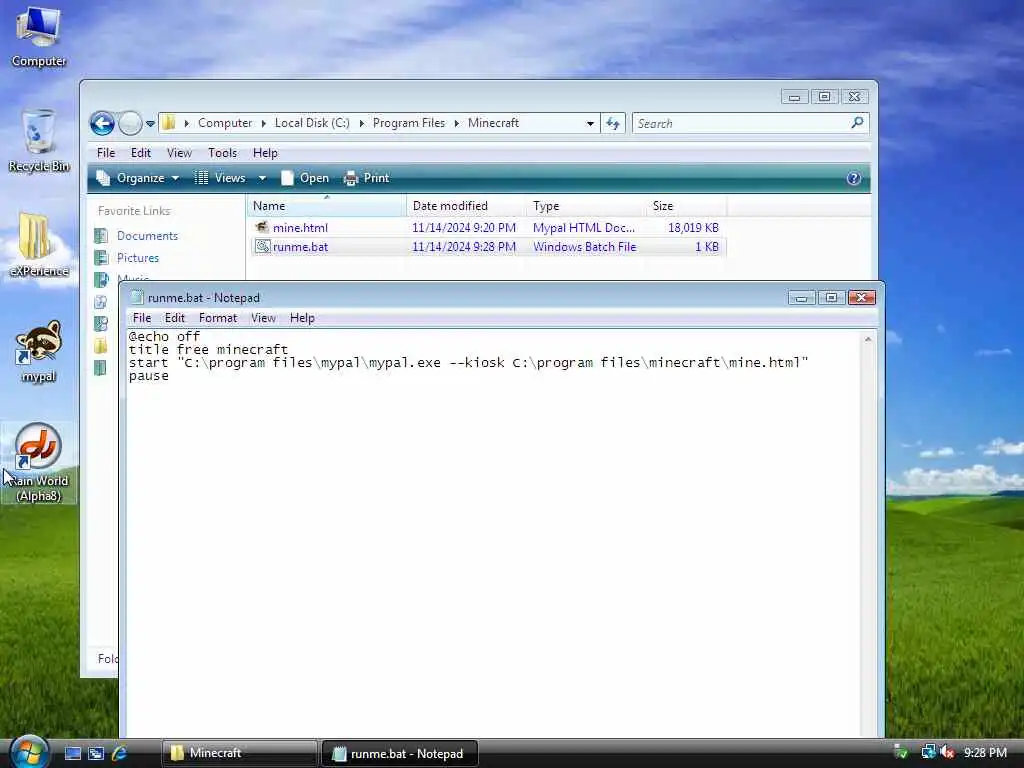Switch to runme.bat - Notepad taskbar button
Screen dimensions: 1024x768
[400, 754]
